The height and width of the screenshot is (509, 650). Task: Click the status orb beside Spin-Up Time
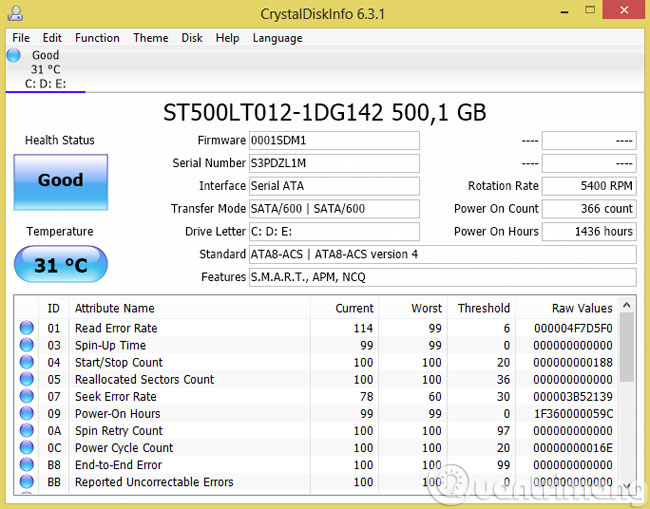[26, 345]
